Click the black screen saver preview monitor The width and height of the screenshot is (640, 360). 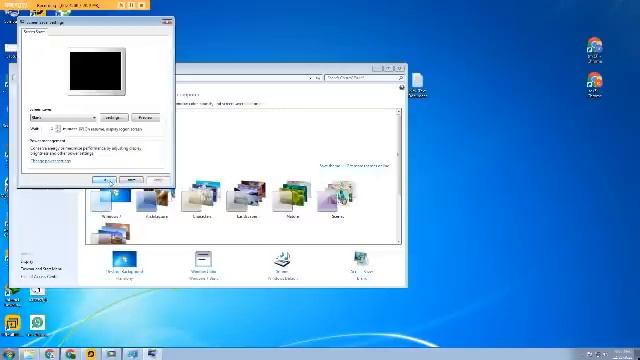(96, 71)
